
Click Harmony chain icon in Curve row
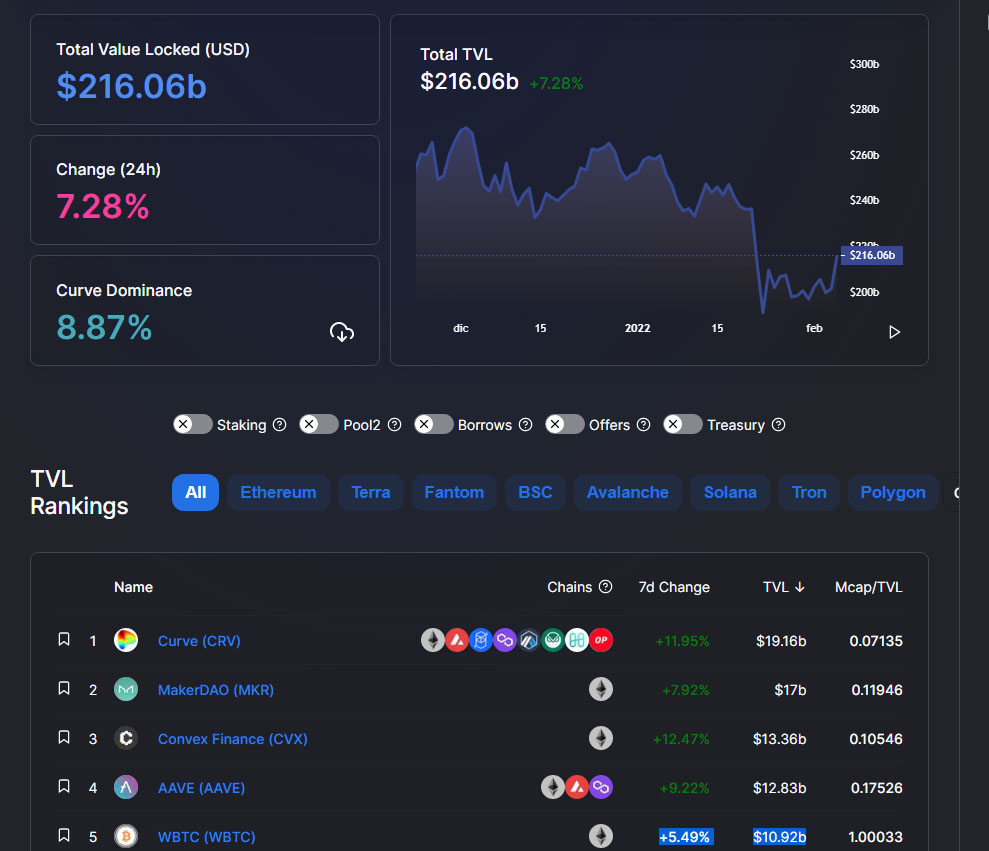click(x=576, y=640)
